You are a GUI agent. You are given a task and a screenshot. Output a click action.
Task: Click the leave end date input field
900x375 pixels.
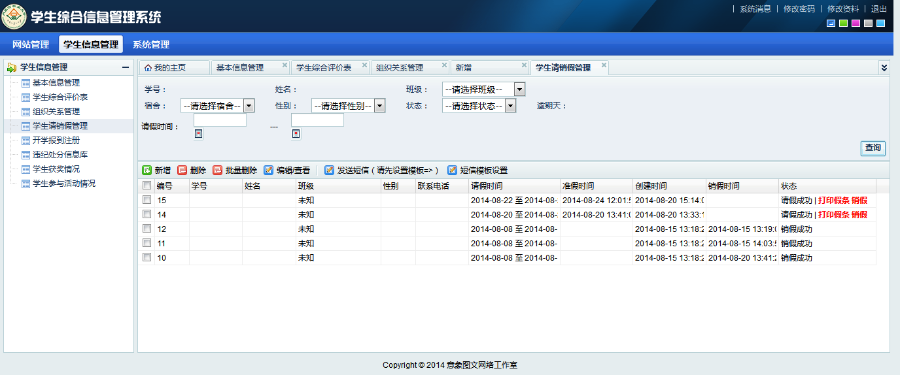tap(317, 120)
